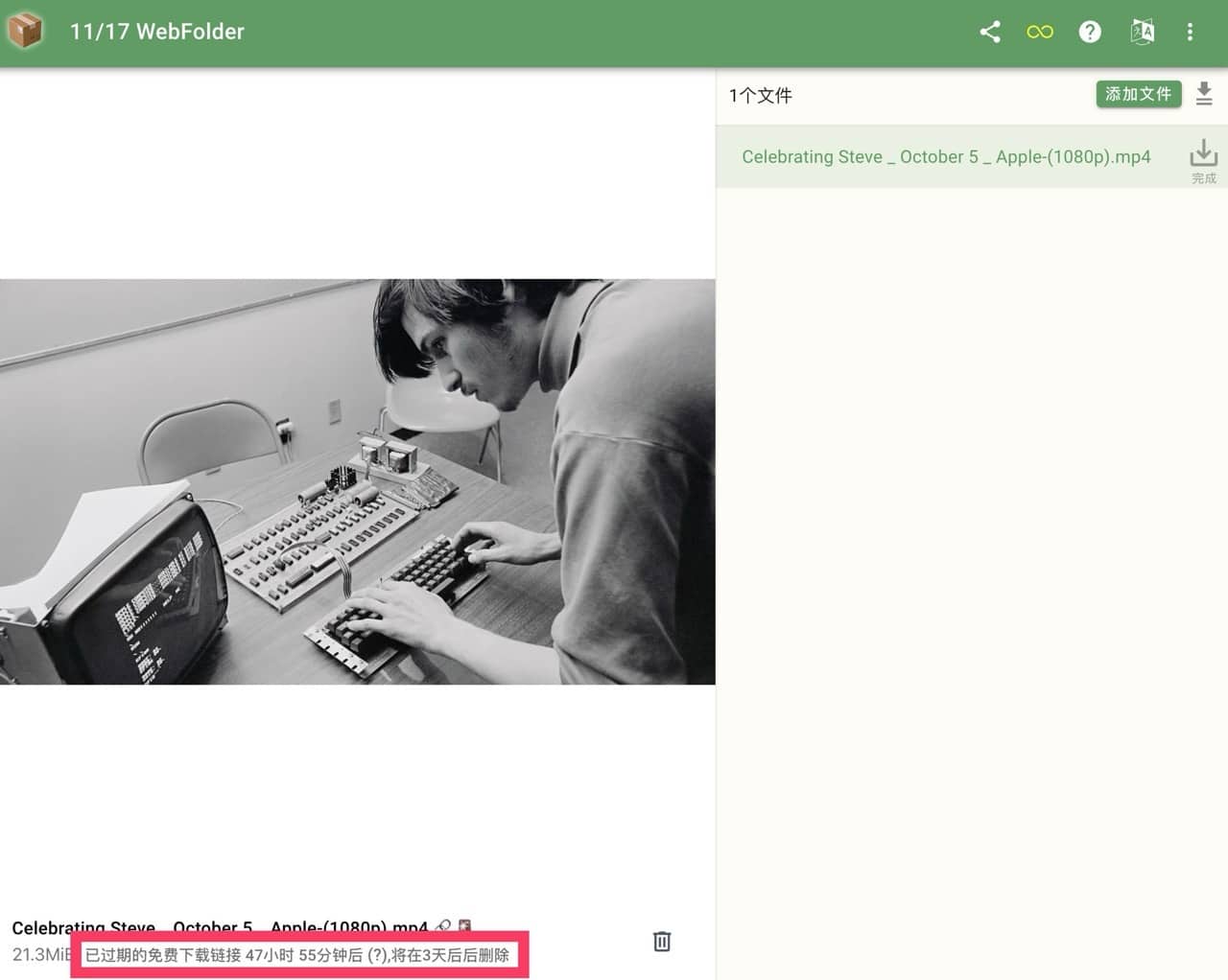Select Celebrating Steve file in the file list

point(945,157)
